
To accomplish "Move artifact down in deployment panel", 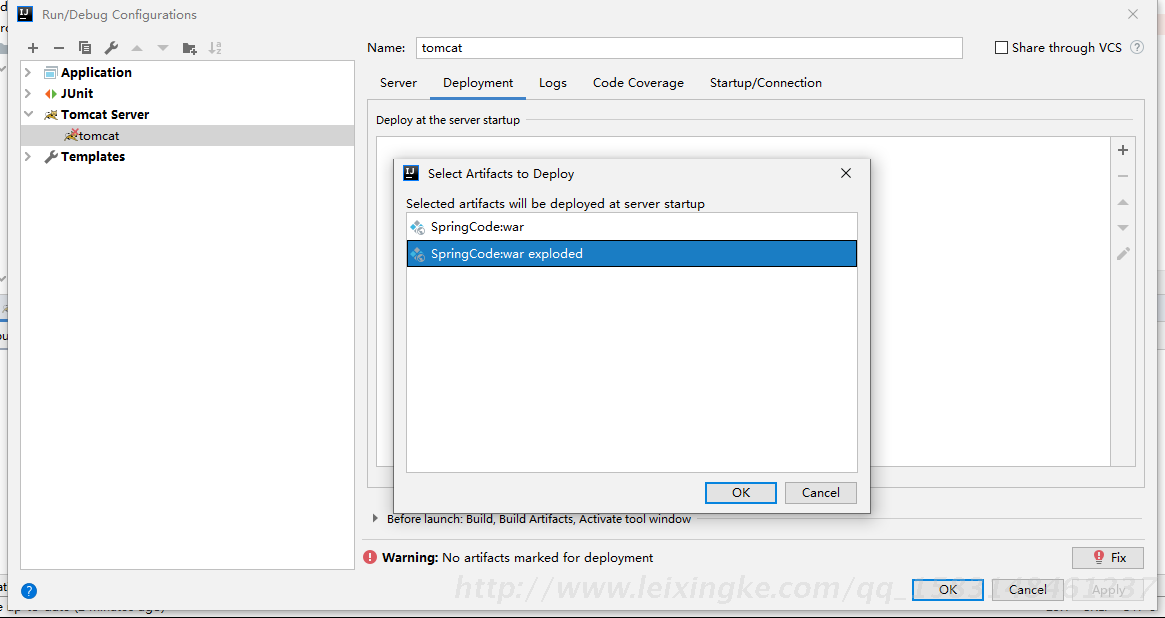I will pyautogui.click(x=1123, y=228).
